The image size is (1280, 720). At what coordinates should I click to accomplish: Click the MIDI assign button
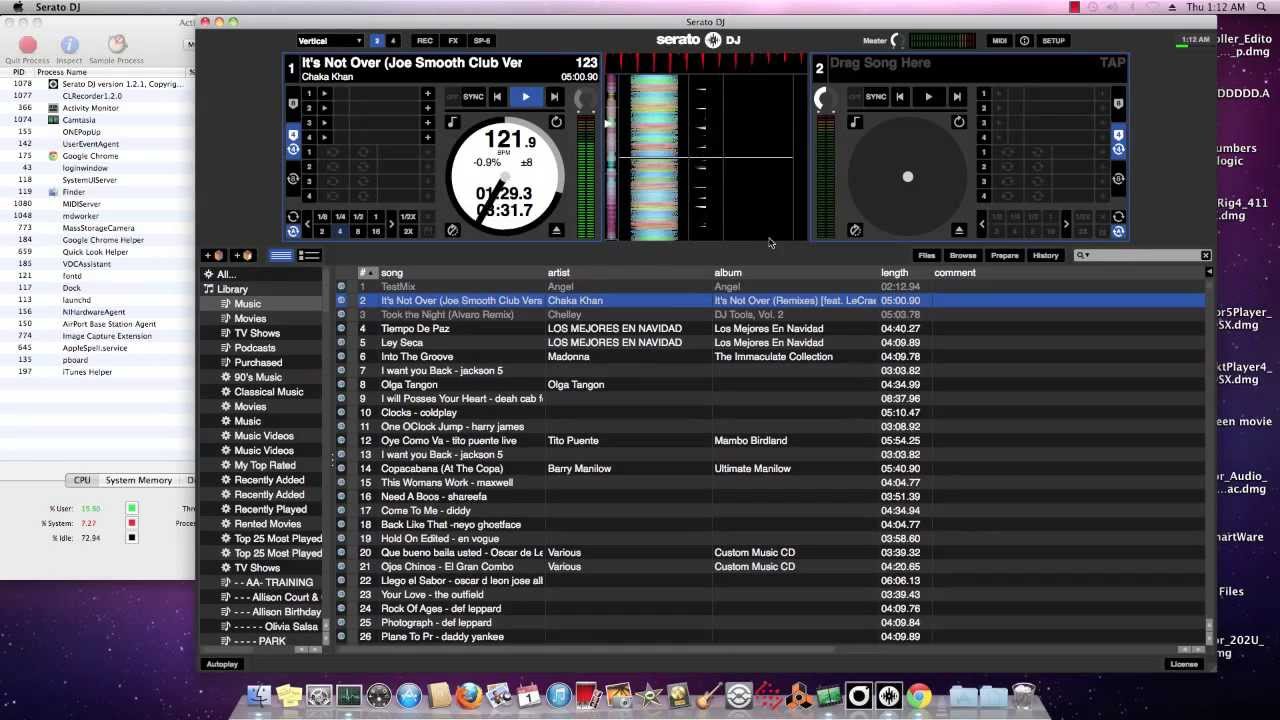(999, 41)
